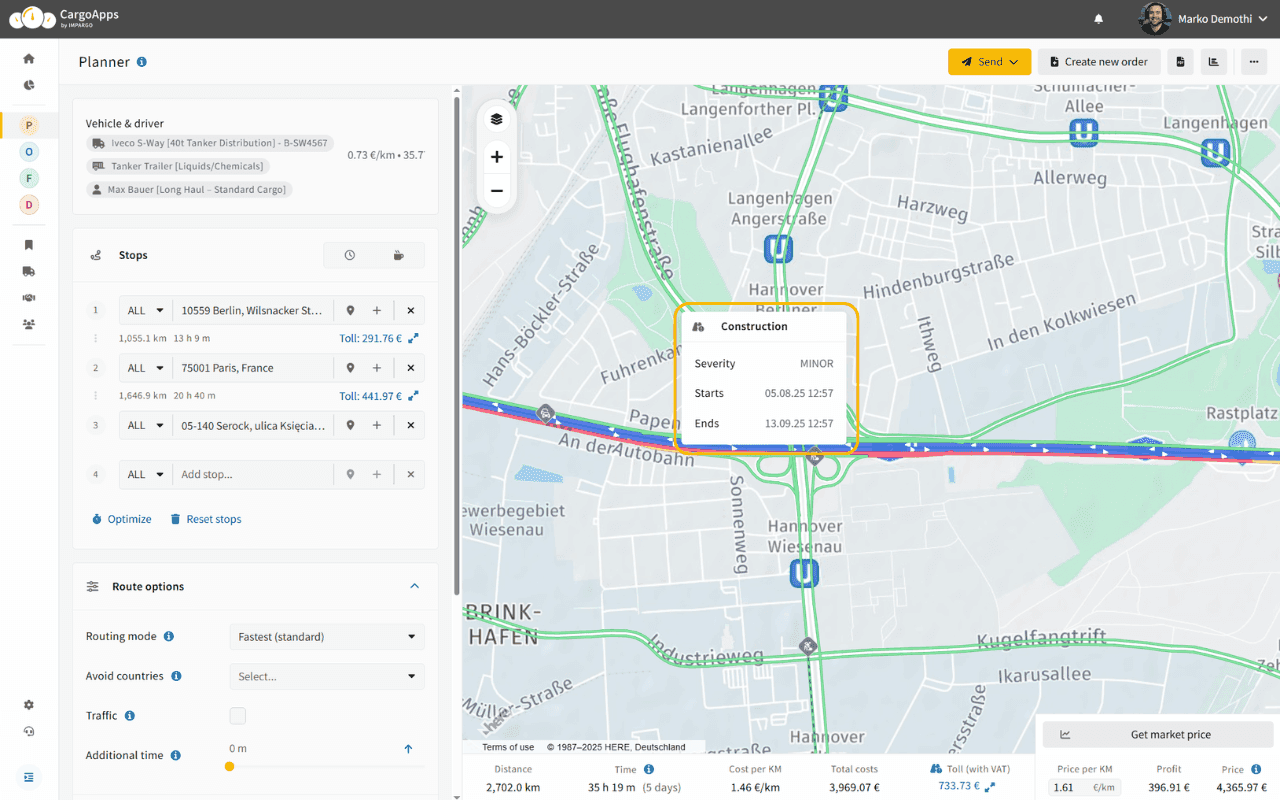Select the clock icon in the Stops panel
Viewport: 1280px width, 800px height.
tap(352, 255)
